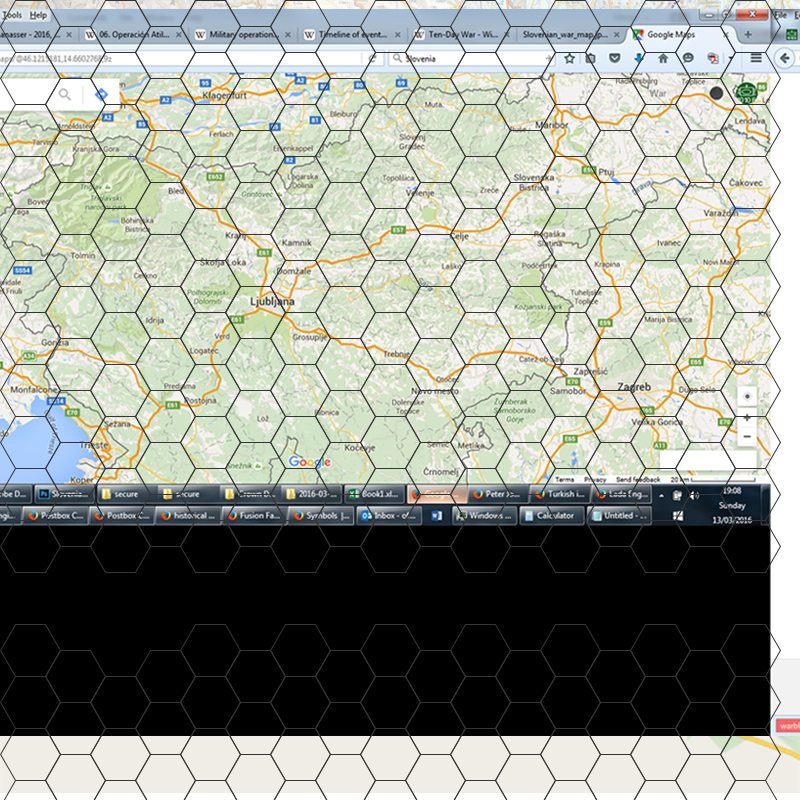Screen dimensions: 800x800
Task: Open the Tools menu
Action: 12,15
